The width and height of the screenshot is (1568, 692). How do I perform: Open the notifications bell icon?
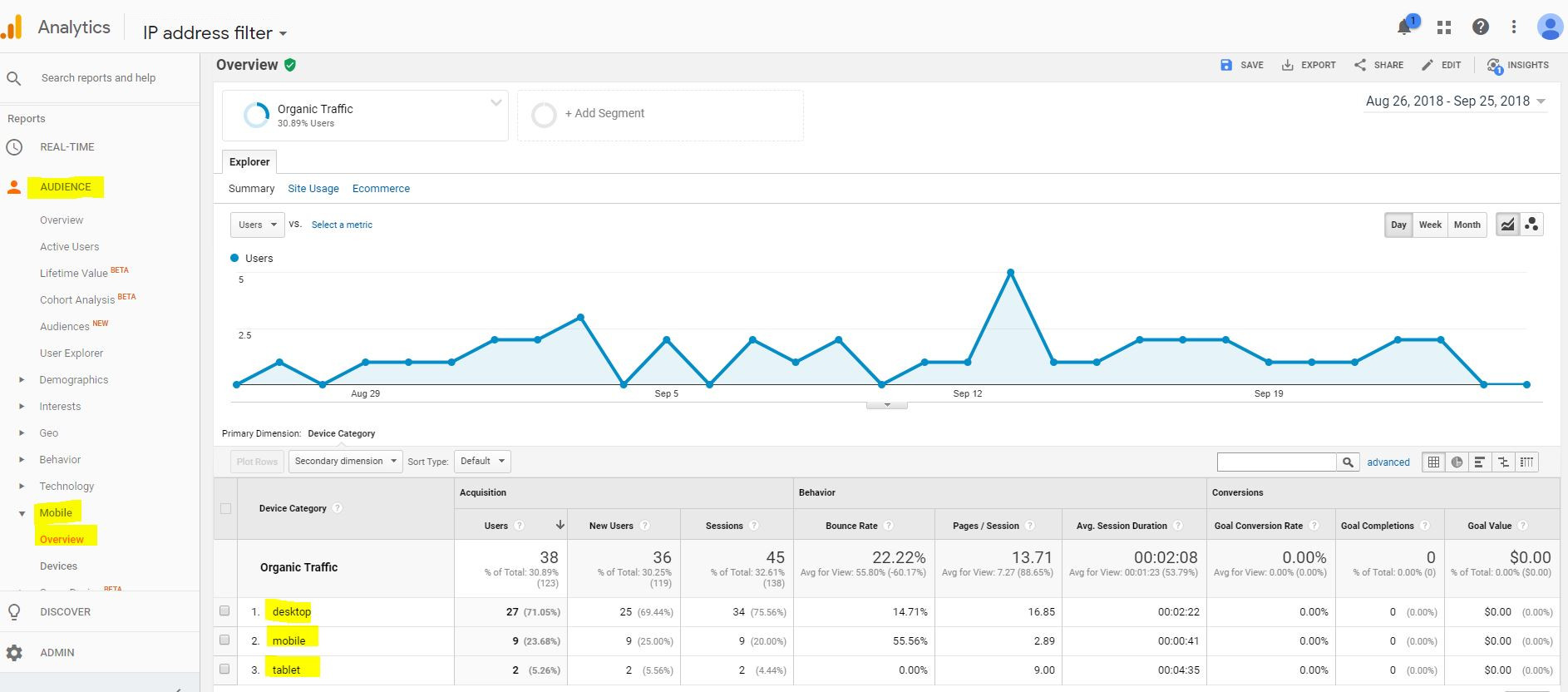pyautogui.click(x=1404, y=27)
